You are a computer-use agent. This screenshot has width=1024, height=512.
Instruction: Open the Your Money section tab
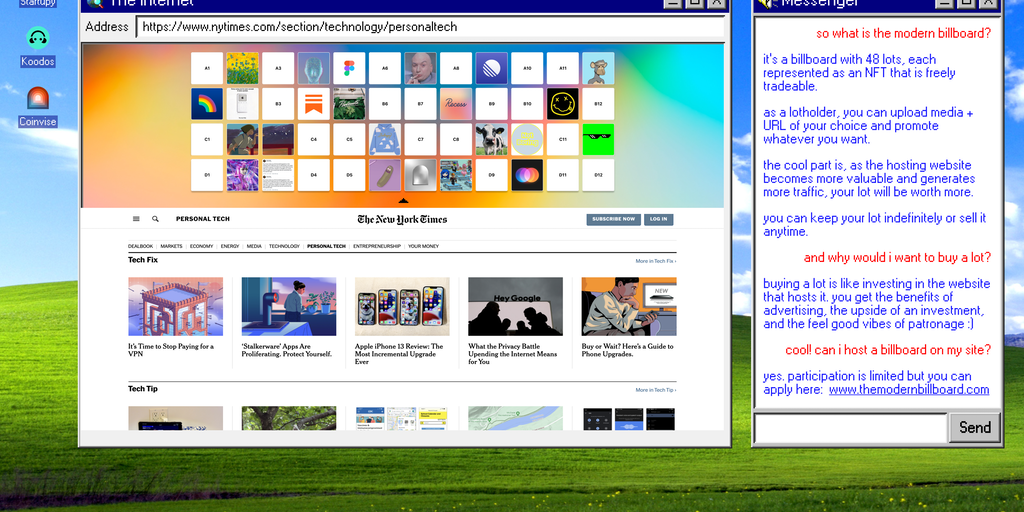[x=424, y=246]
